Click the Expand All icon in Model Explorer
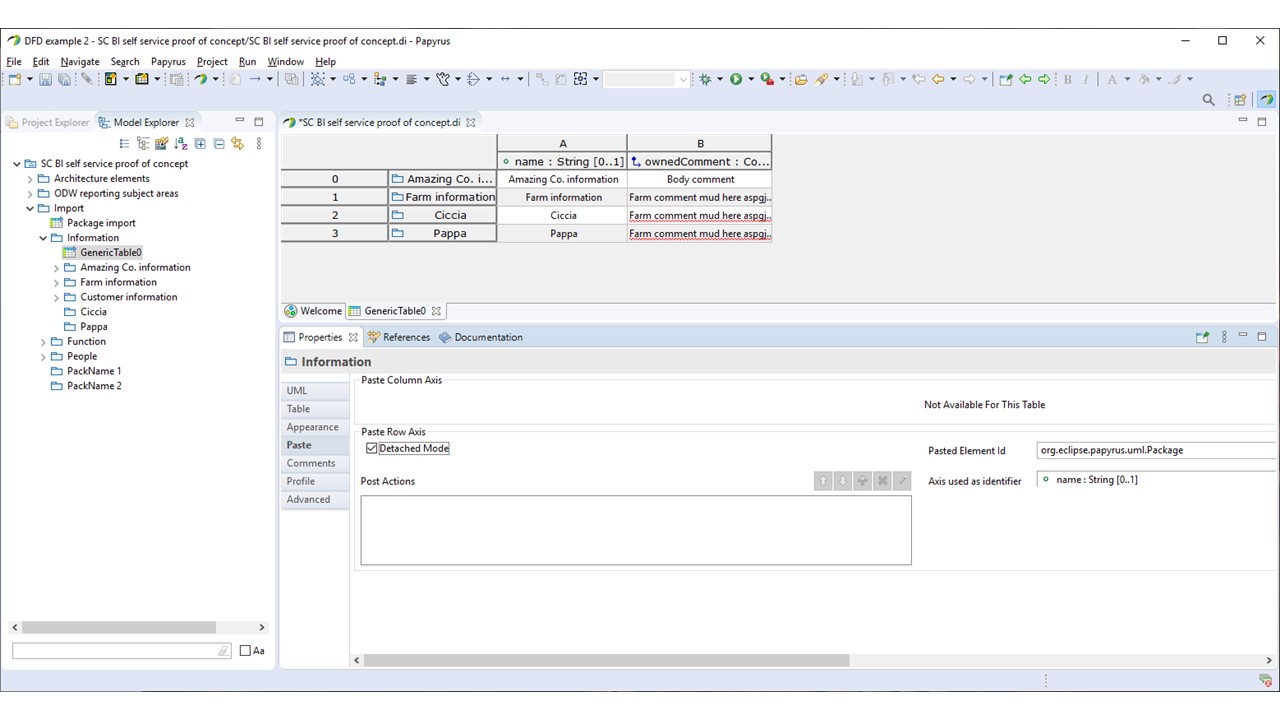Image resolution: width=1280 pixels, height=720 pixels. tap(200, 144)
